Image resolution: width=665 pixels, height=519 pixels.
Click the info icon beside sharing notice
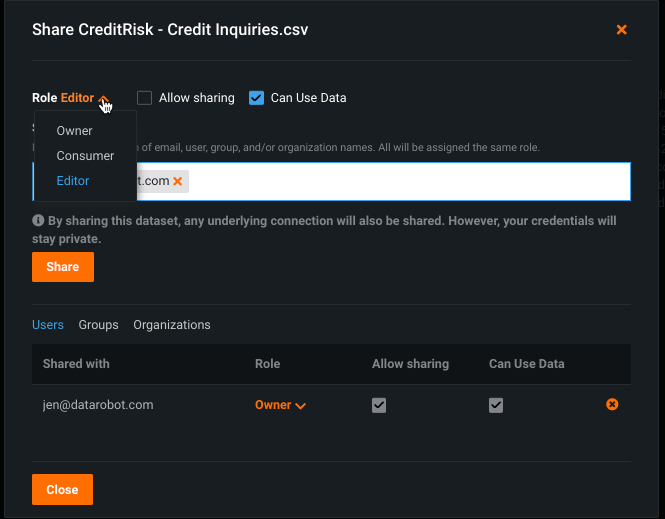pyautogui.click(x=38, y=220)
